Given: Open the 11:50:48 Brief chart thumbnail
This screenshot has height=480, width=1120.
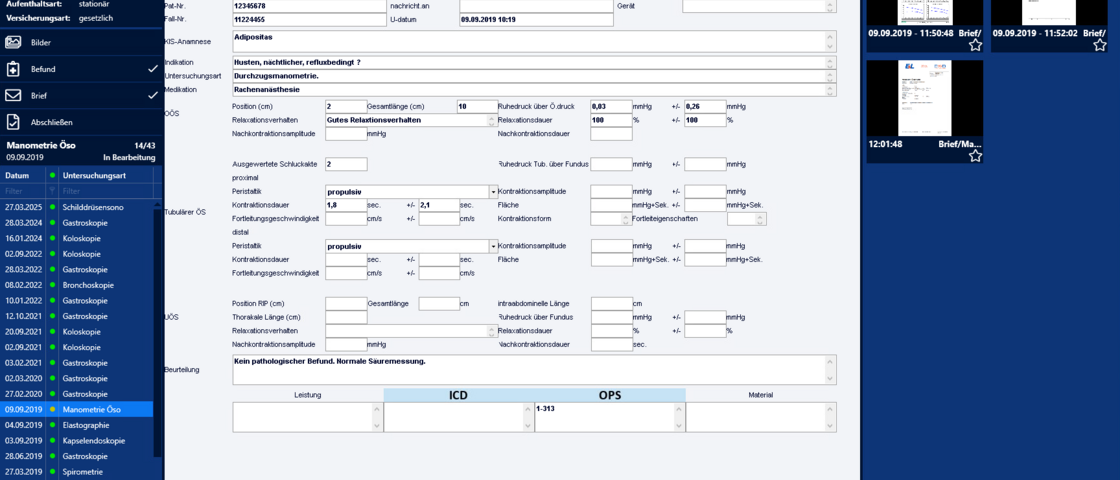Looking at the screenshot, I should click(925, 13).
